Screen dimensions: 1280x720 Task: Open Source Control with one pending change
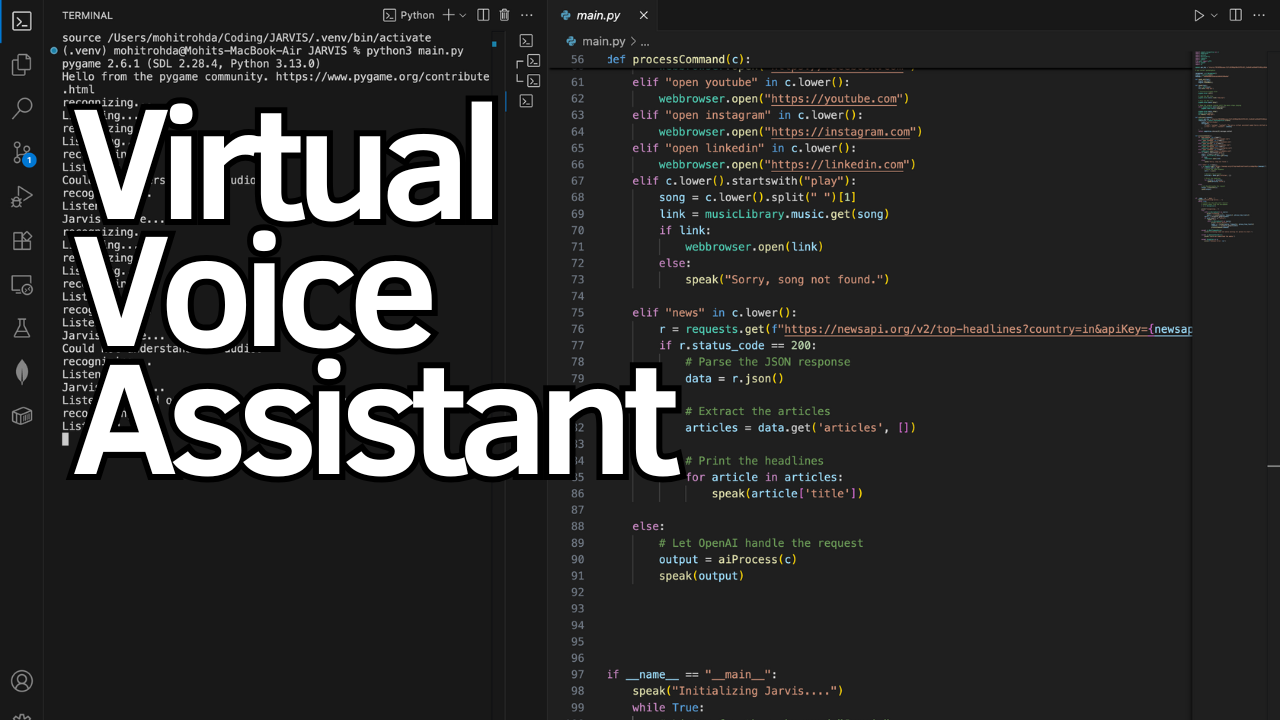(21, 153)
